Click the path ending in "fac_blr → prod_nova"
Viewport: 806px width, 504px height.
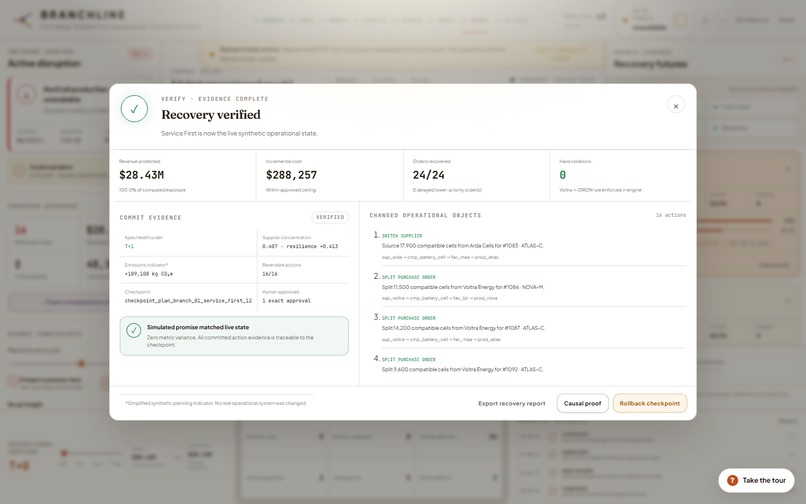coord(439,298)
